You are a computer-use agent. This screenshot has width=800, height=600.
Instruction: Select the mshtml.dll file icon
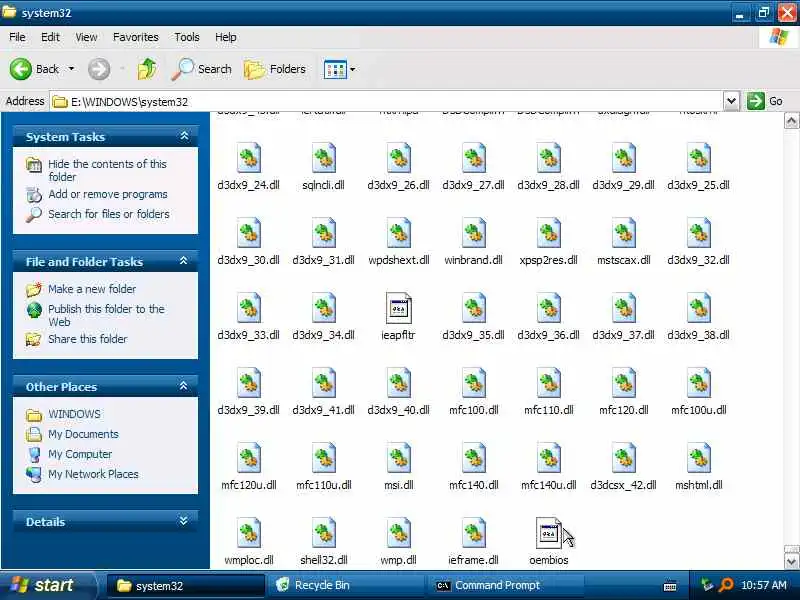(699, 458)
